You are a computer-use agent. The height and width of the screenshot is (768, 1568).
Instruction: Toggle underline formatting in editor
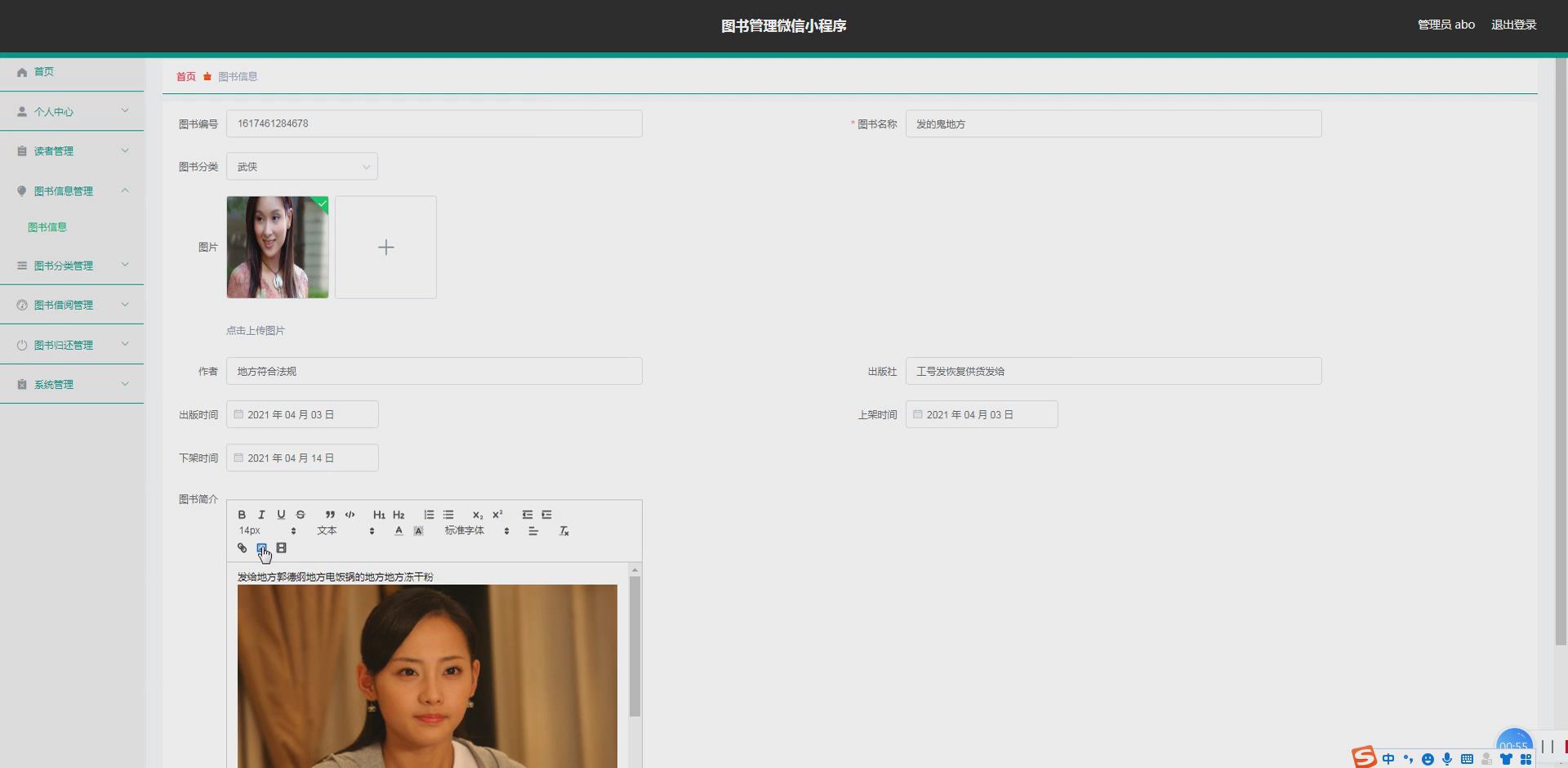tap(281, 515)
